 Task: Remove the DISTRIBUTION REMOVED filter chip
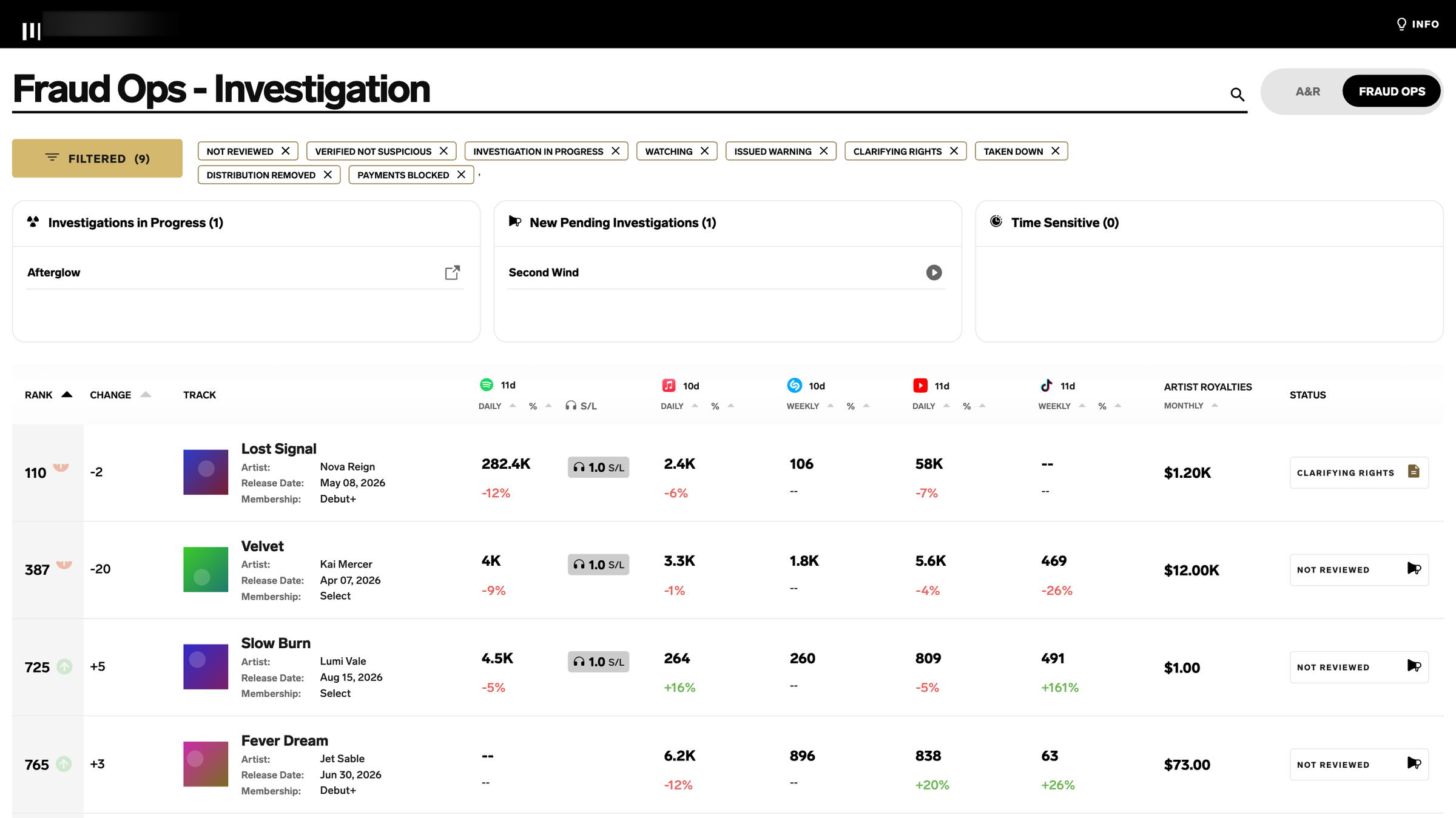point(328,175)
